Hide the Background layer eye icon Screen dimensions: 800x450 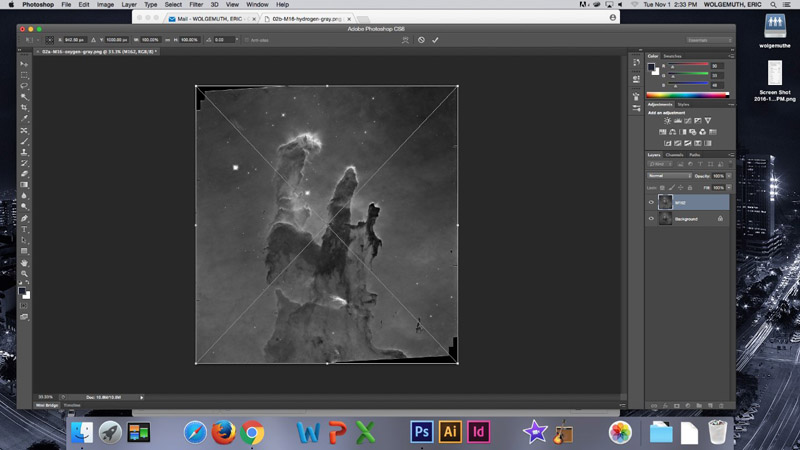652,218
